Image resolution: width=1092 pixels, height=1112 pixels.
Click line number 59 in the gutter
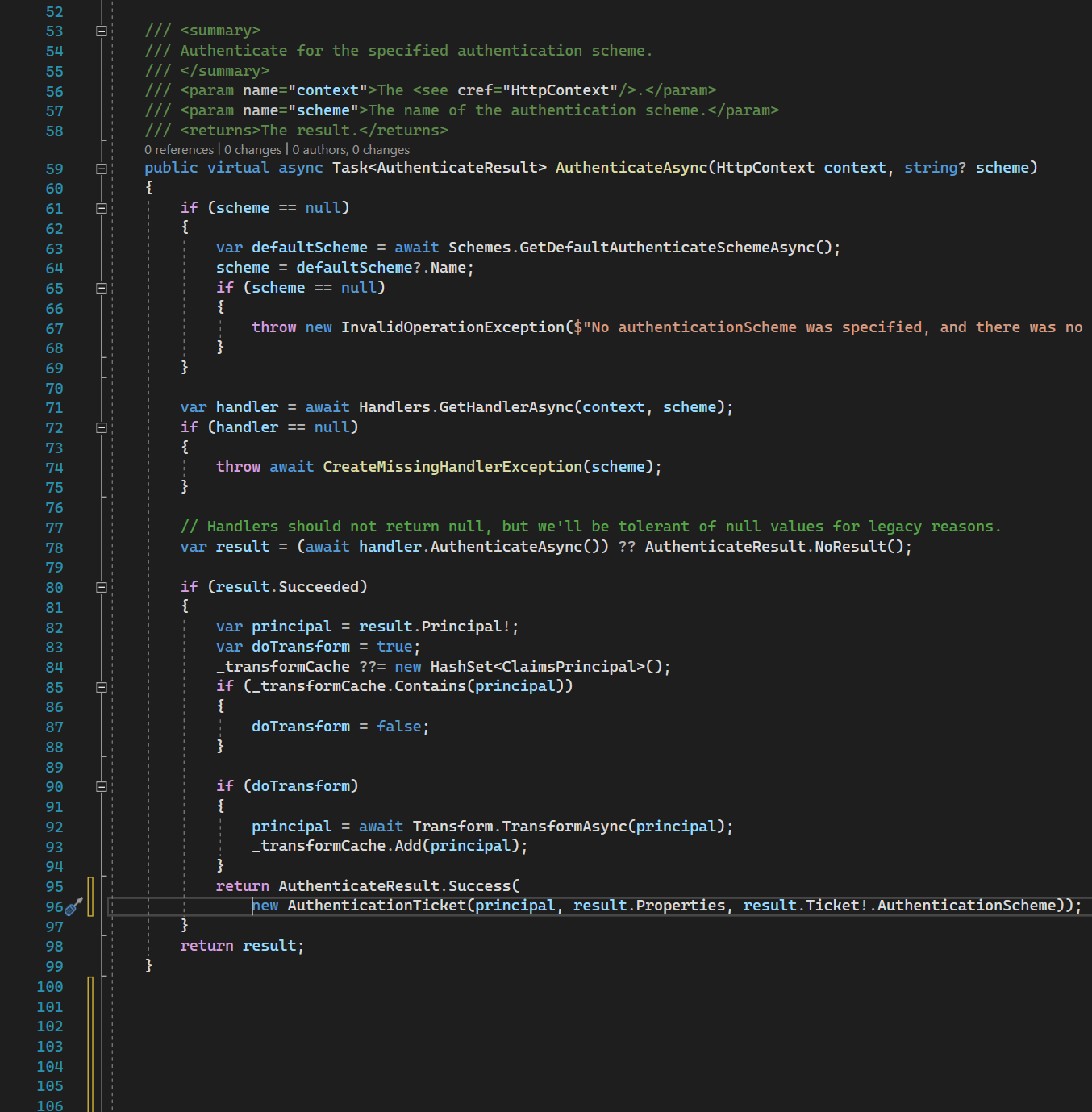click(x=54, y=169)
